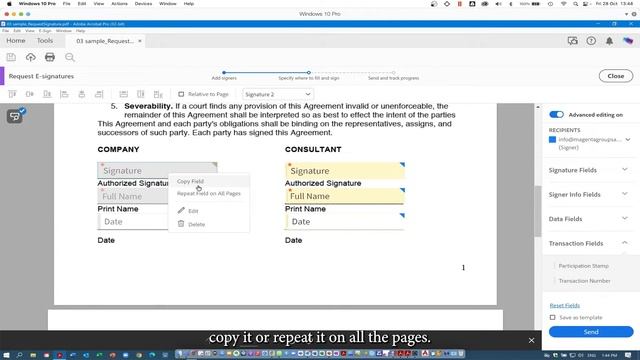Screen dimensions: 640x360
Task: Click the document vertical scrollbar thumb
Action: [x=538, y=211]
